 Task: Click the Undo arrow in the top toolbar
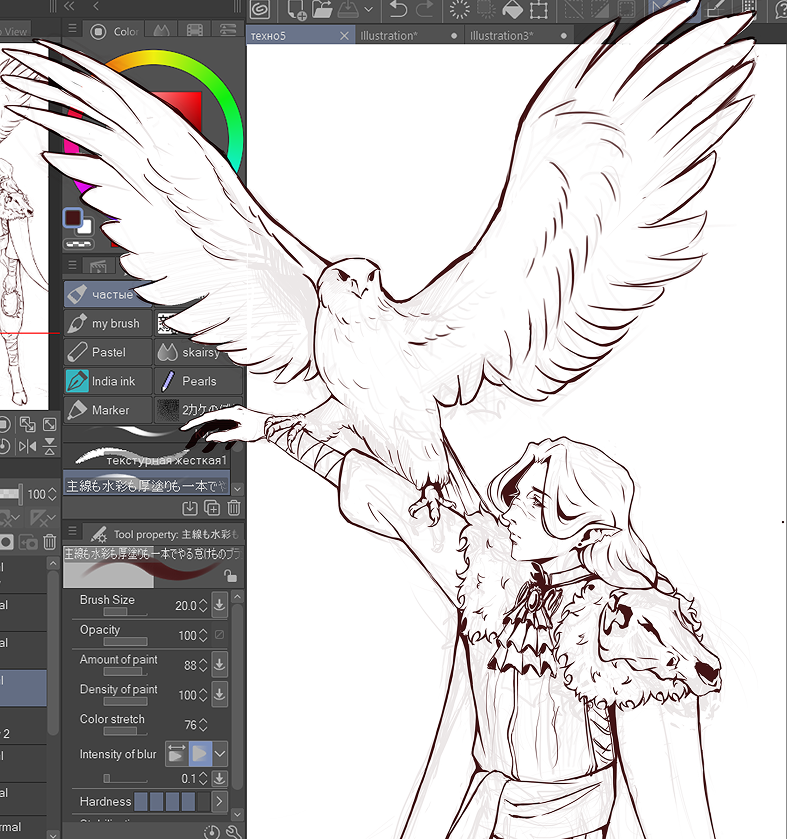click(398, 9)
